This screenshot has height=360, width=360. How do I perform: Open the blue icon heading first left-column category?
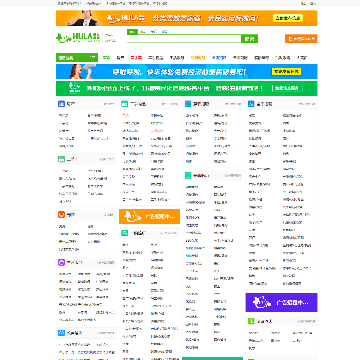61,104
